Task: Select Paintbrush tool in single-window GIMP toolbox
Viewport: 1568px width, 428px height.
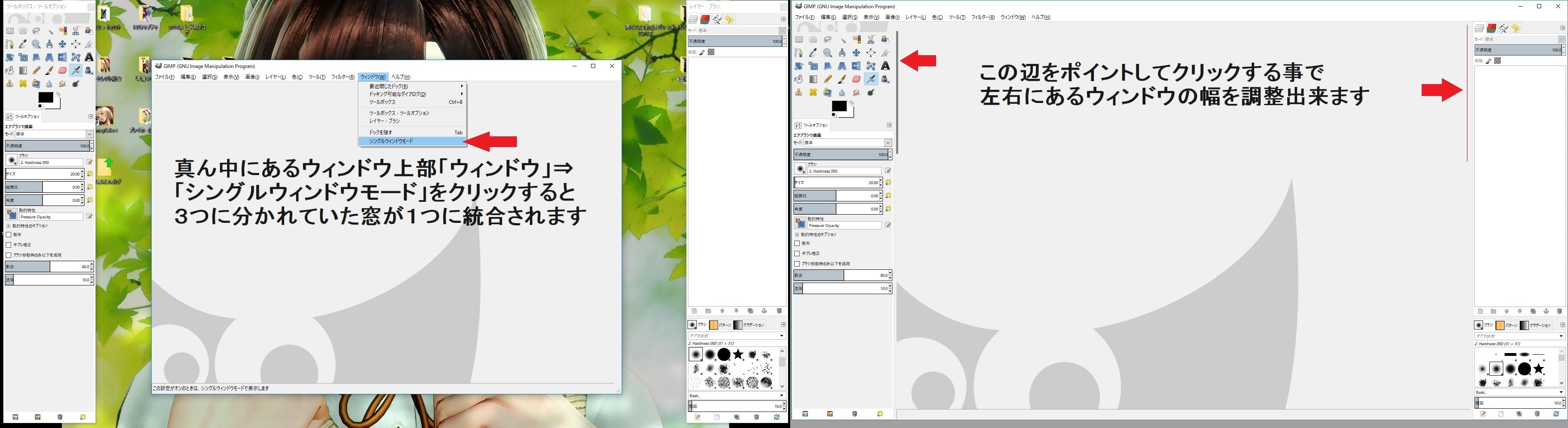Action: point(842,79)
